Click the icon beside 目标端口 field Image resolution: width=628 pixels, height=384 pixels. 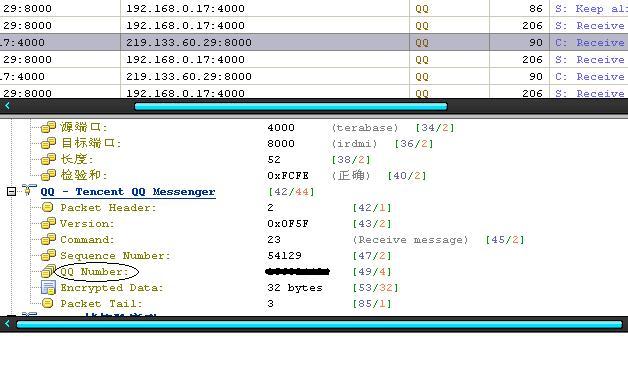pos(48,143)
